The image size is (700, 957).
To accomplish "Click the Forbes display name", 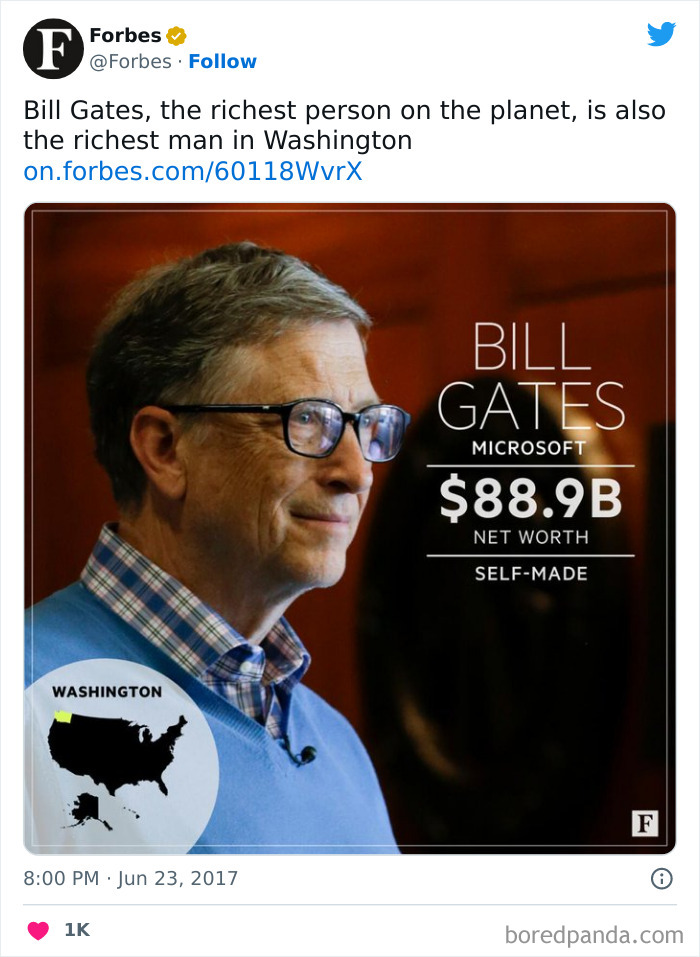I will pos(125,36).
